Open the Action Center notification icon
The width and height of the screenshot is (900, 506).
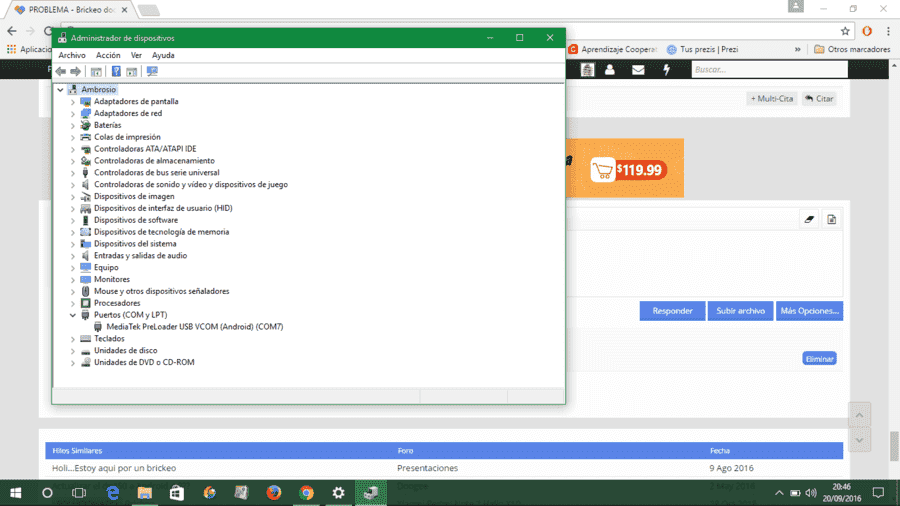878,493
